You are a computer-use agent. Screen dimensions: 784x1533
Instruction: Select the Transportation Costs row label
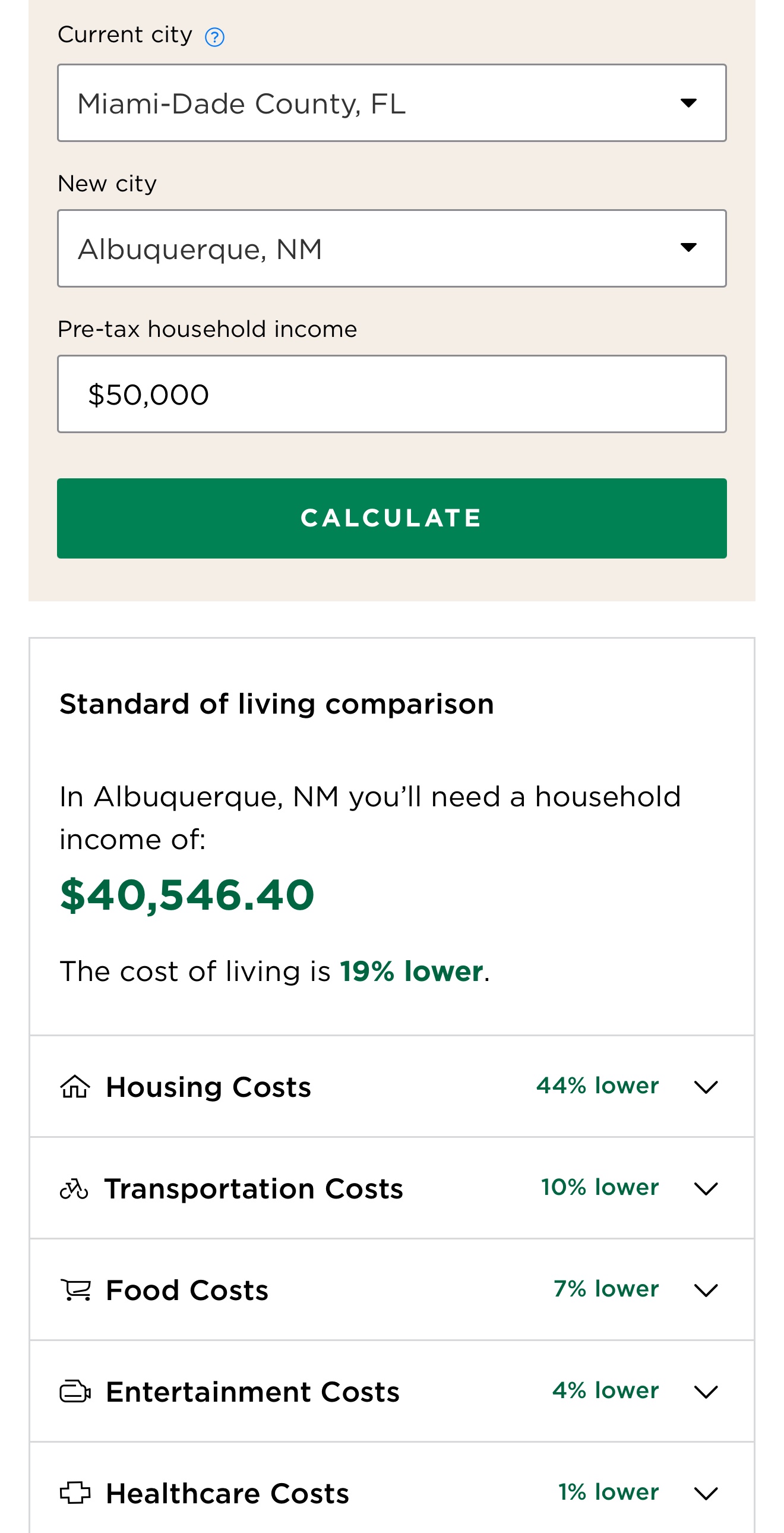coord(254,1189)
